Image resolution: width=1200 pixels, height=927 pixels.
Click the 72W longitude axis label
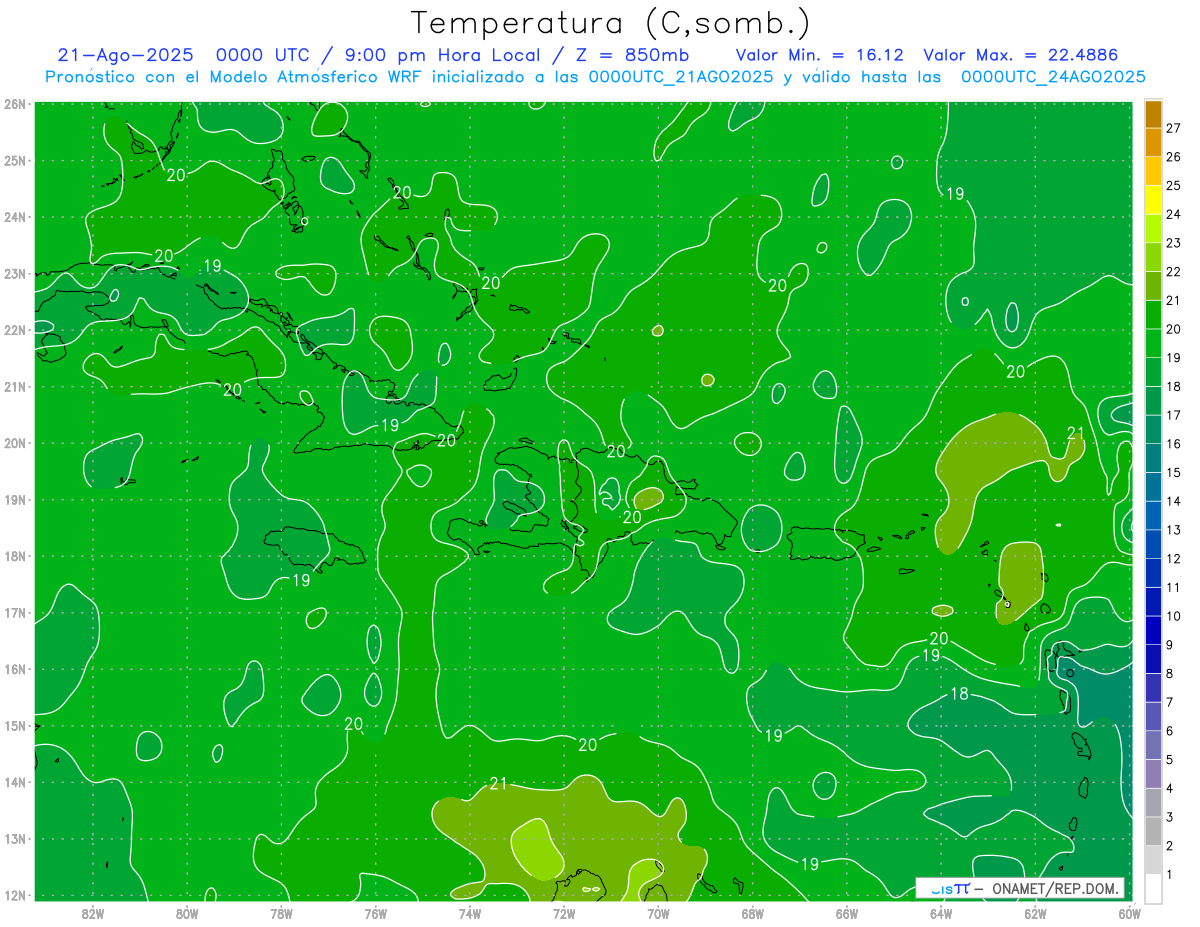(564, 913)
